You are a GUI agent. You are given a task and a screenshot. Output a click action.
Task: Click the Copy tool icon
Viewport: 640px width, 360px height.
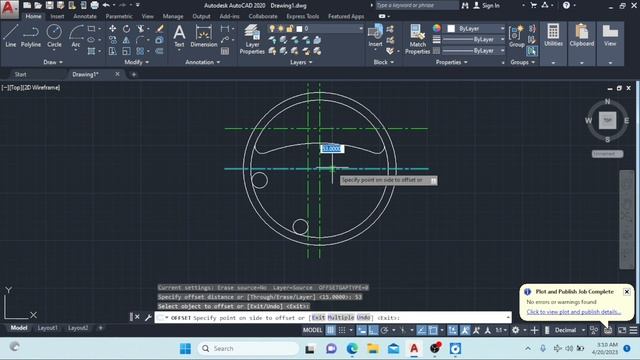click(112, 40)
